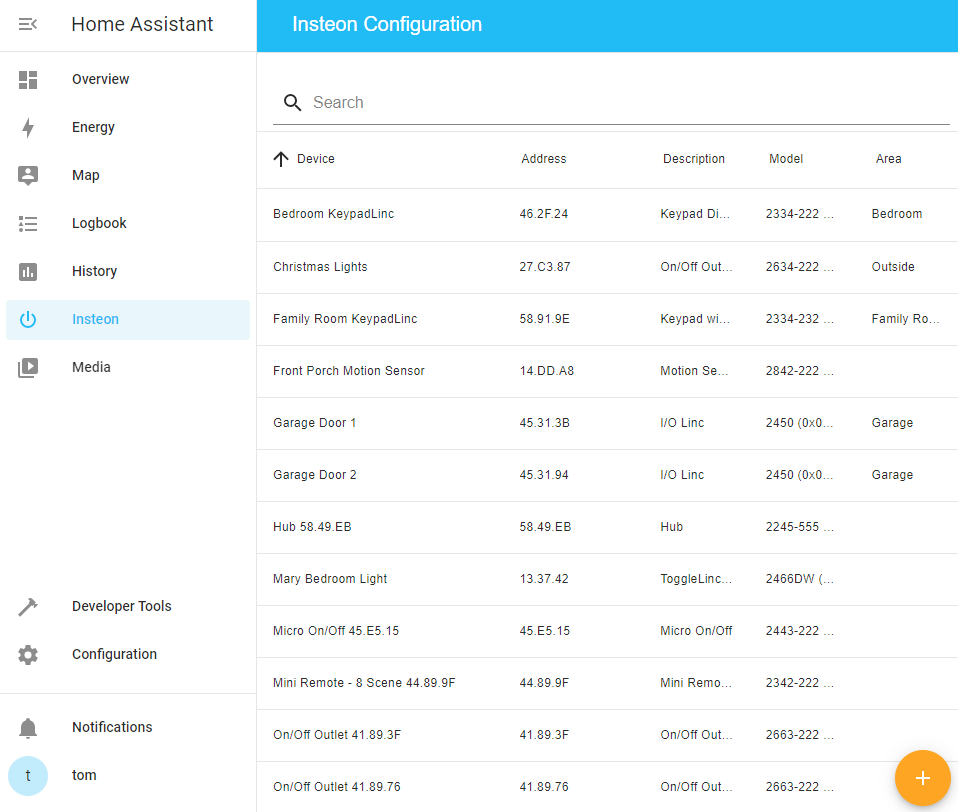The image size is (958, 812).
Task: Select the Insteon power icon
Action: point(28,319)
